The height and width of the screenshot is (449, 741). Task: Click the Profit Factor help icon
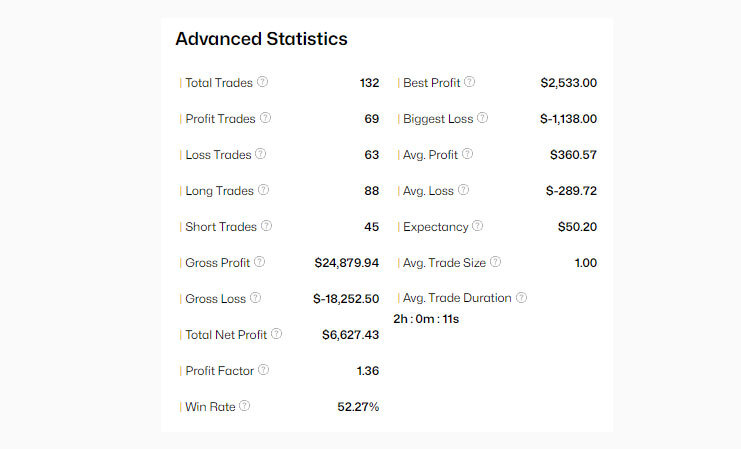click(263, 370)
